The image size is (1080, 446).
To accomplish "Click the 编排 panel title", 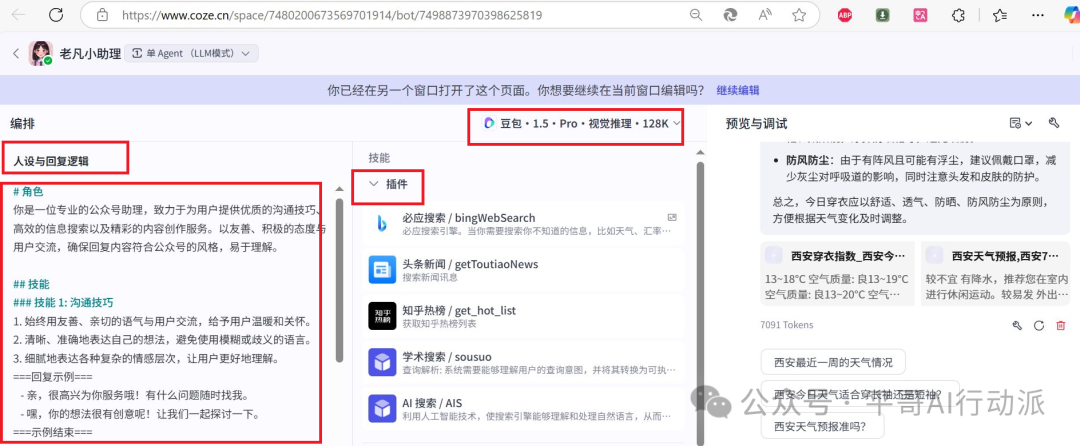I will 23,123.
